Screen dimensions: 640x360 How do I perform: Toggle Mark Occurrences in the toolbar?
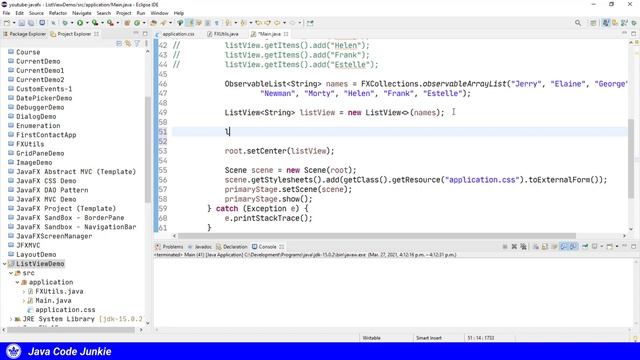pyautogui.click(x=190, y=23)
